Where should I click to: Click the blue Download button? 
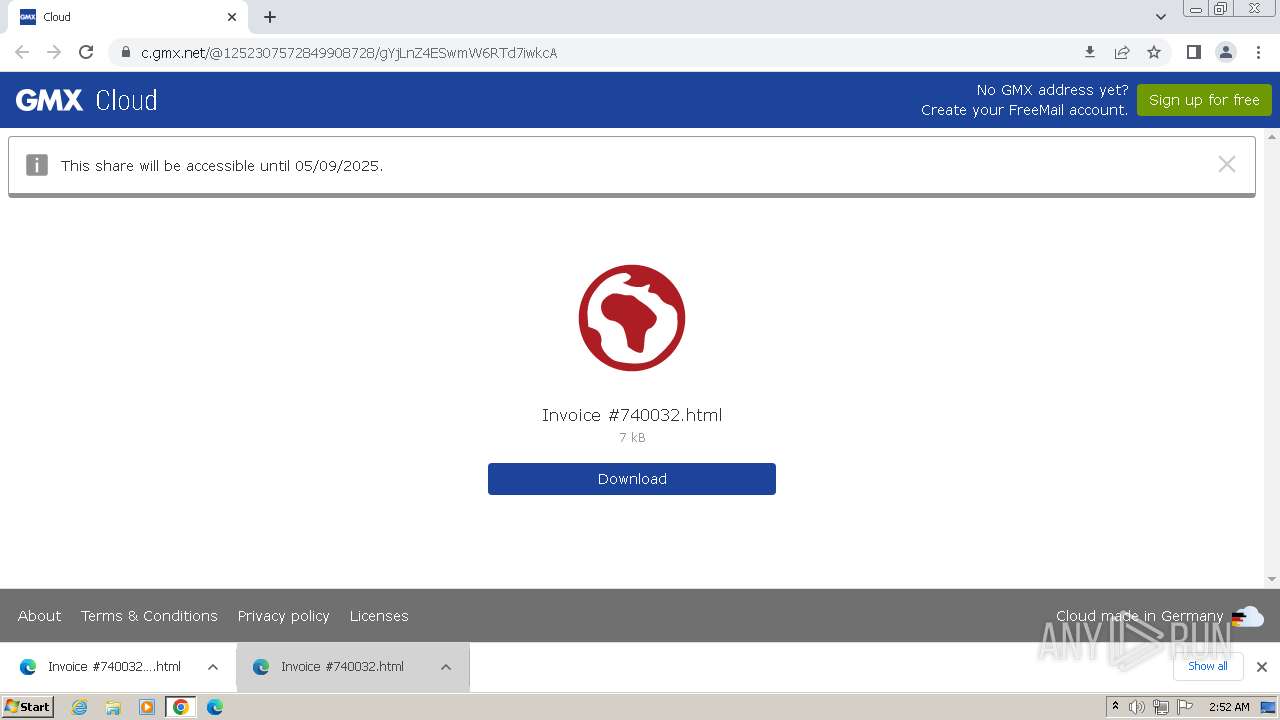coord(632,479)
